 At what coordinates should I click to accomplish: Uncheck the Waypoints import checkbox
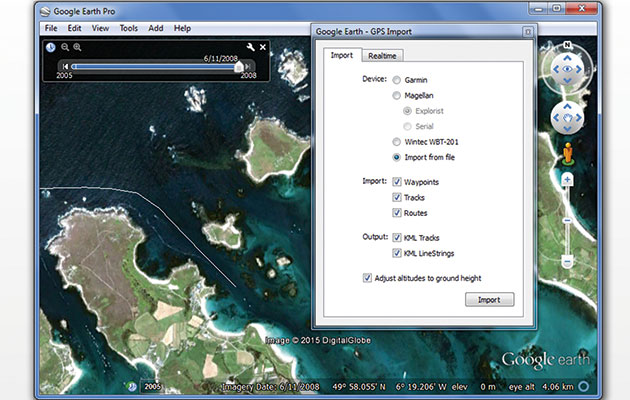(397, 182)
